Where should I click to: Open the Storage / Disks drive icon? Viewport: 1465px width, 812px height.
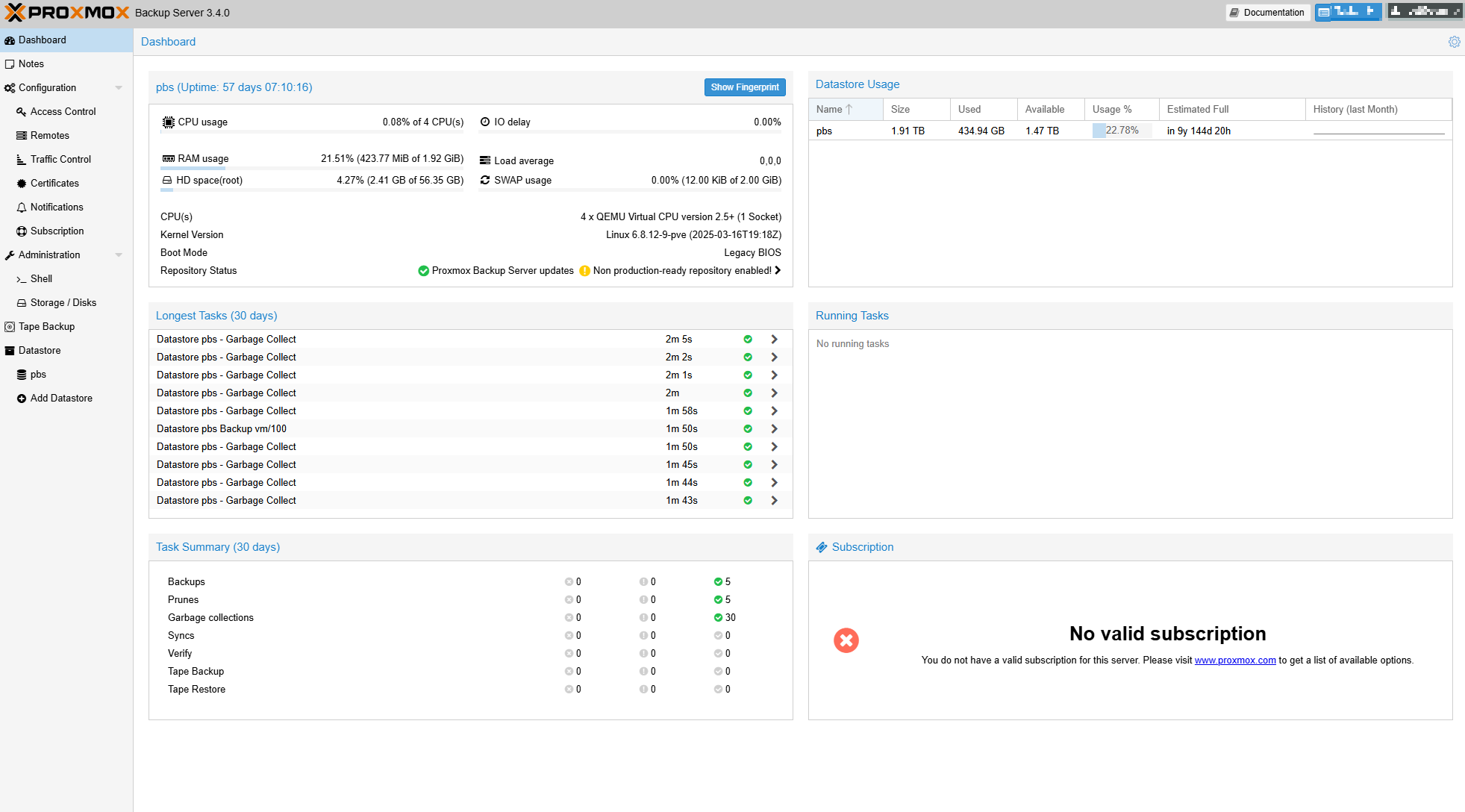pos(22,303)
